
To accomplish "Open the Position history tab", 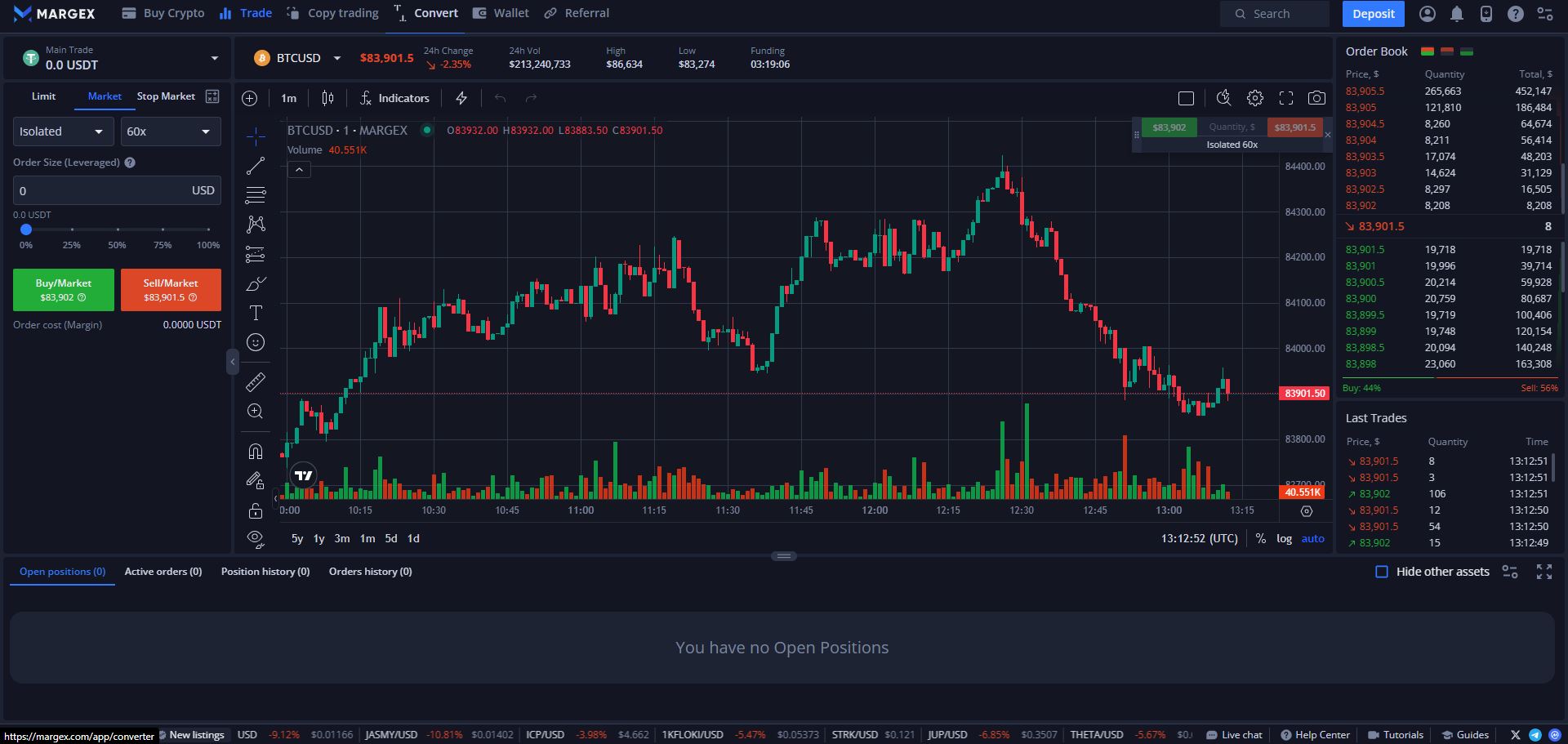I will pyautogui.click(x=265, y=572).
